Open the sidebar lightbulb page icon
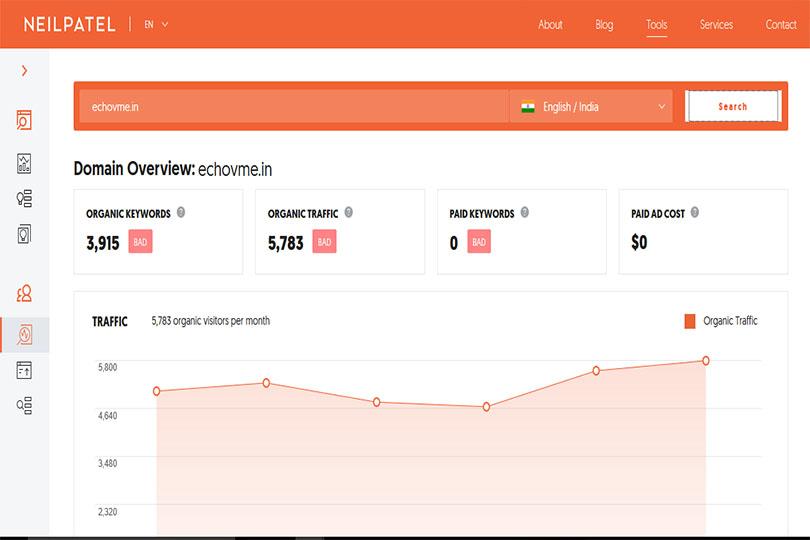810x540 pixels. 24,234
